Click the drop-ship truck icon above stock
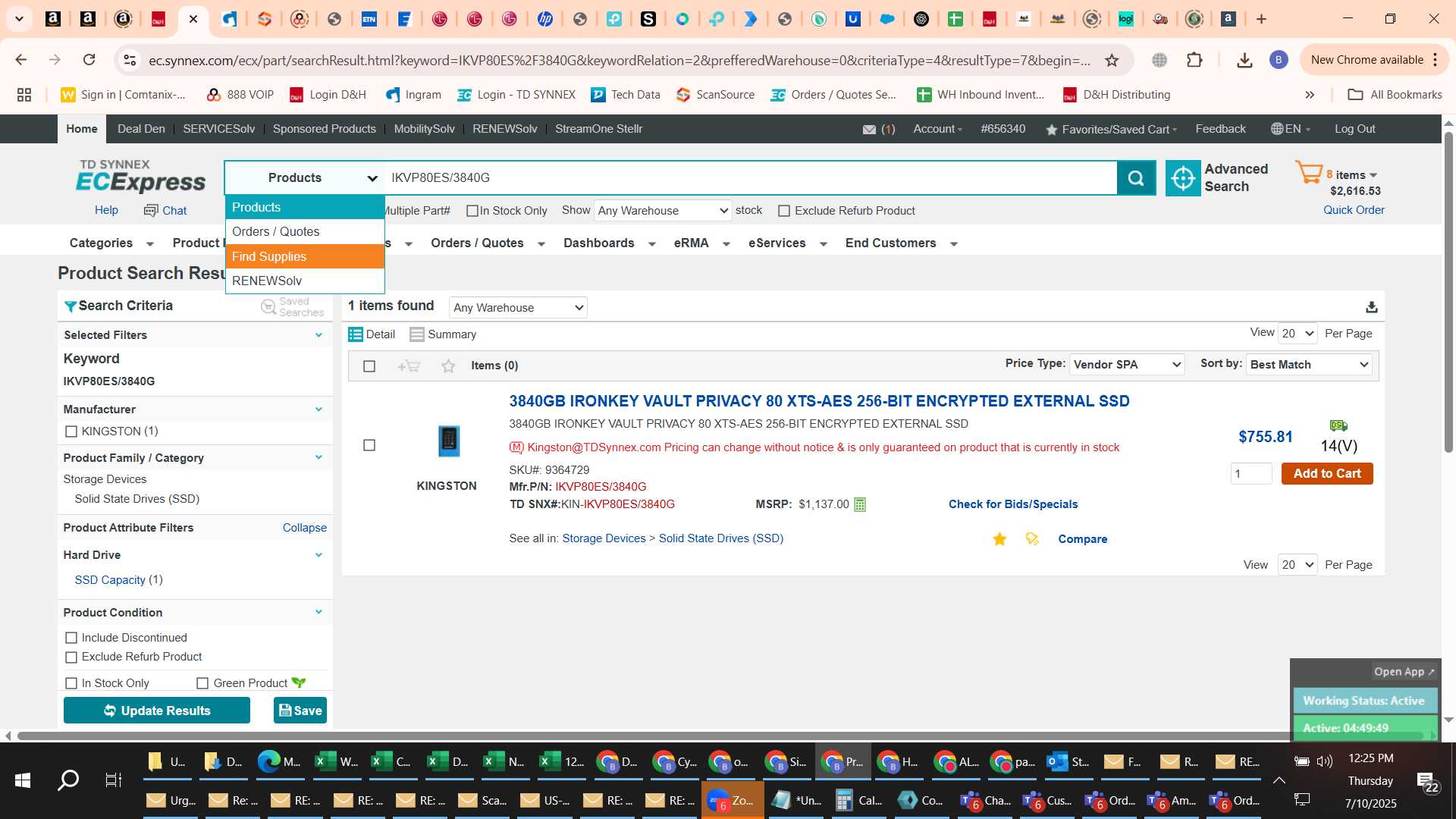The image size is (1456, 819). click(1338, 425)
